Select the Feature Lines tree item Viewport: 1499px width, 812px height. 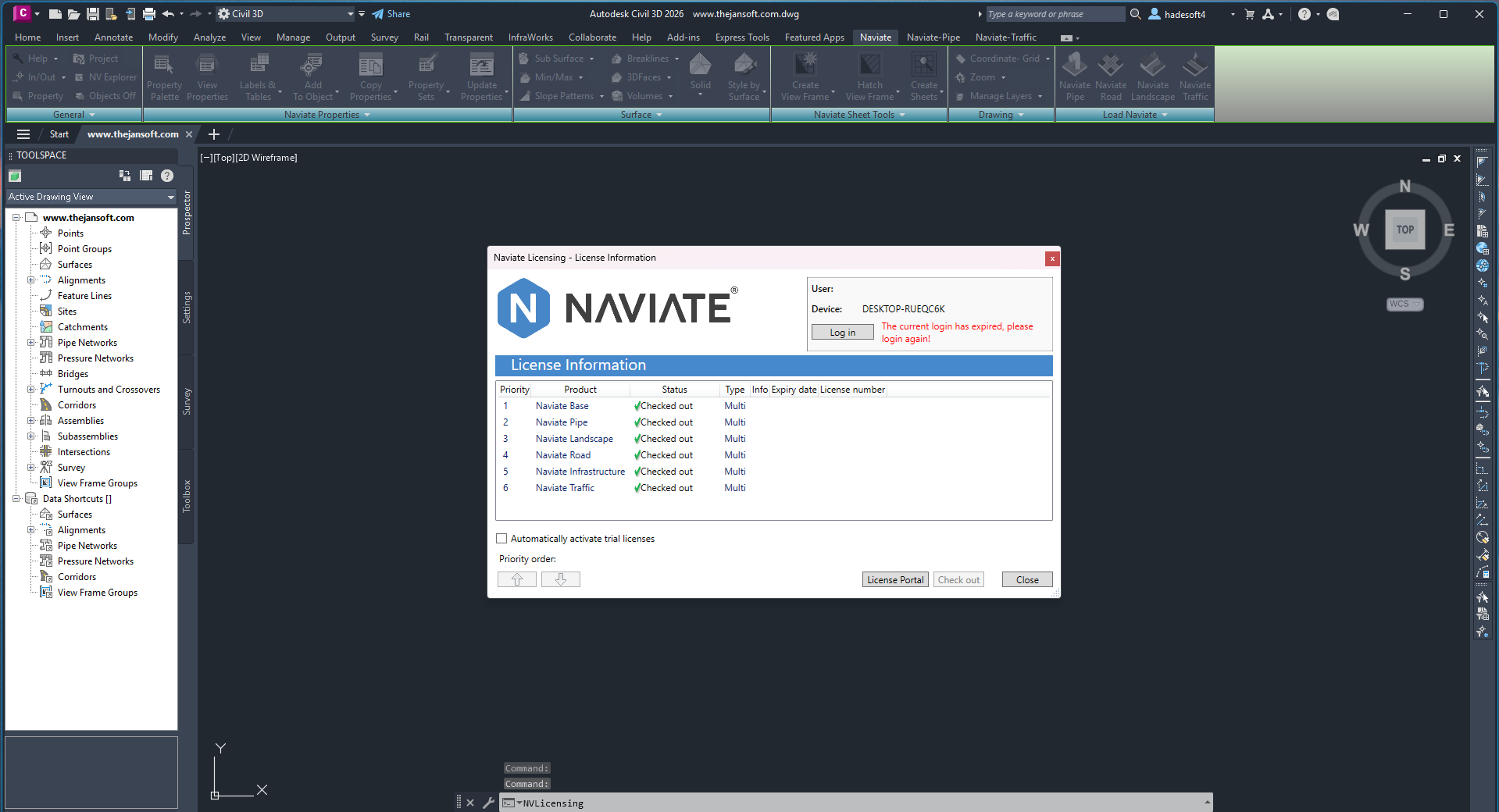point(84,296)
